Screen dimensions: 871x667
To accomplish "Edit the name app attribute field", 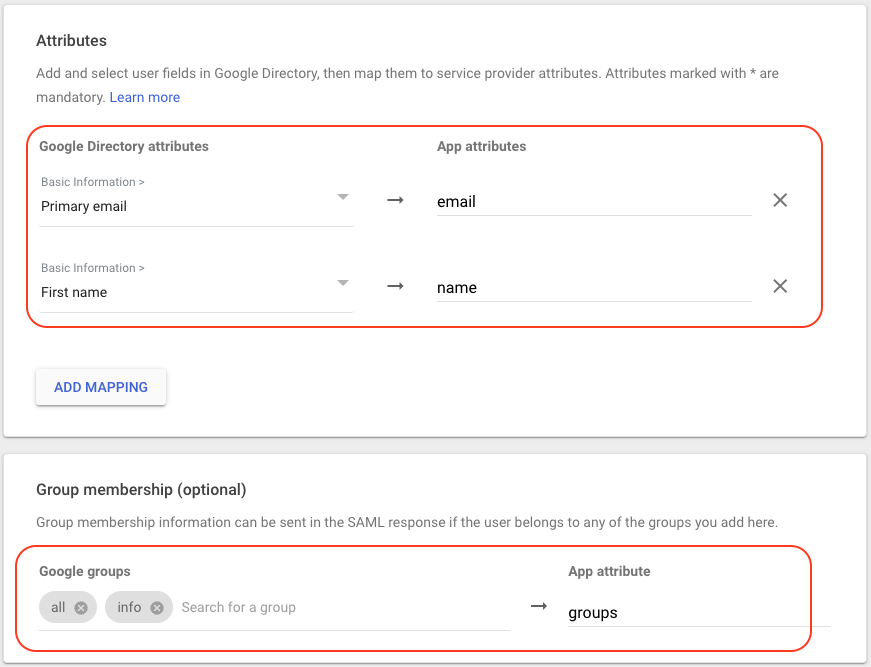I will coord(594,288).
